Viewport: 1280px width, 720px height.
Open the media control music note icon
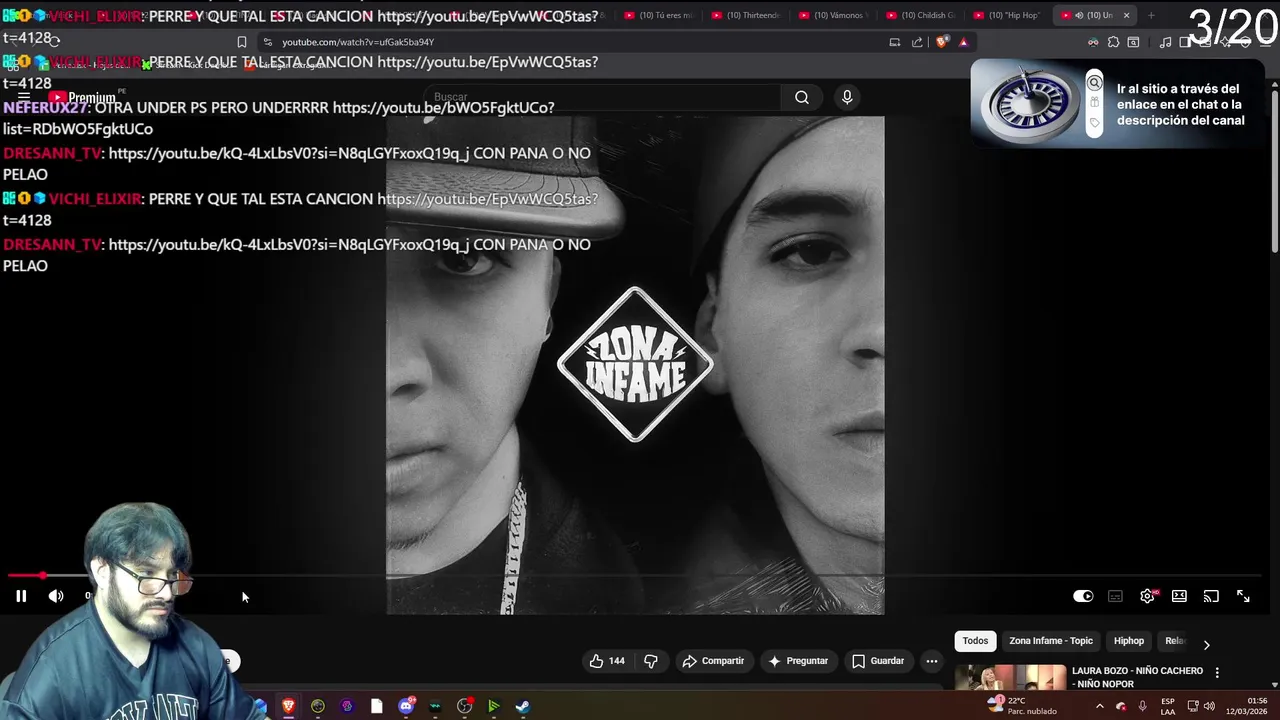click(x=1165, y=42)
